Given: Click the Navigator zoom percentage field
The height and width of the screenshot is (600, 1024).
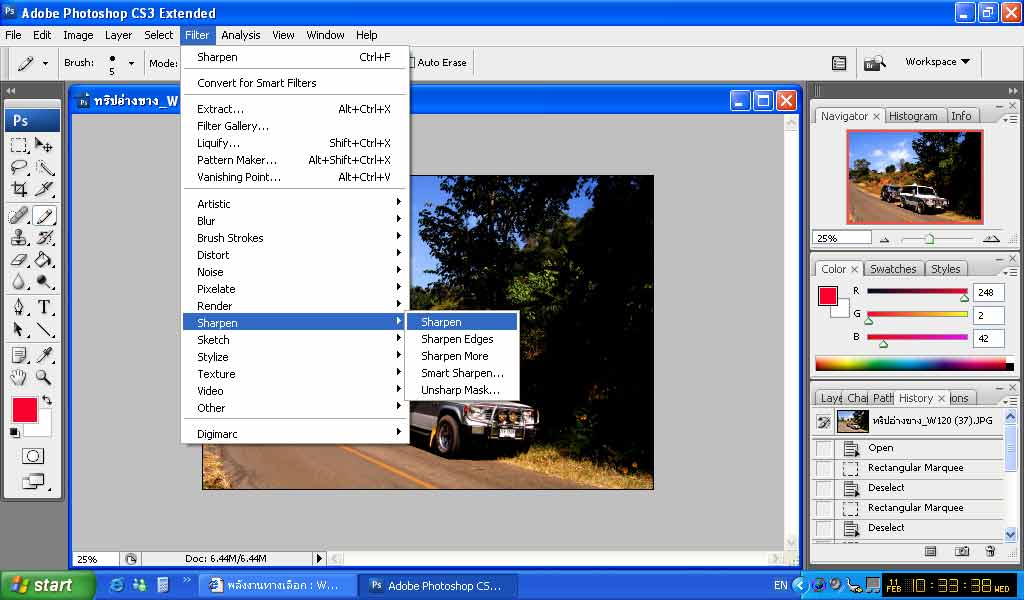Looking at the screenshot, I should 841,238.
